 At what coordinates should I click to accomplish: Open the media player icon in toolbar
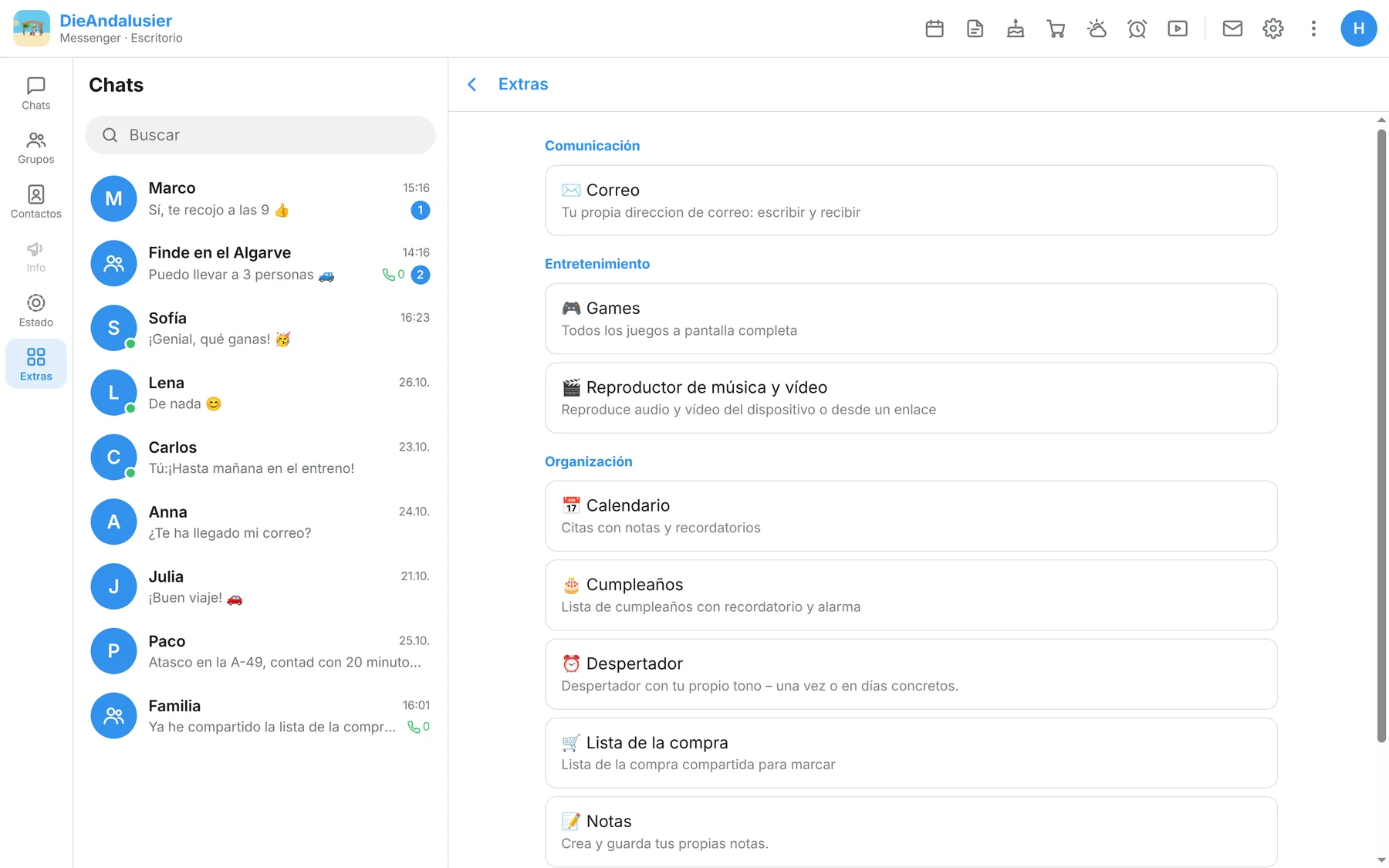[1178, 29]
